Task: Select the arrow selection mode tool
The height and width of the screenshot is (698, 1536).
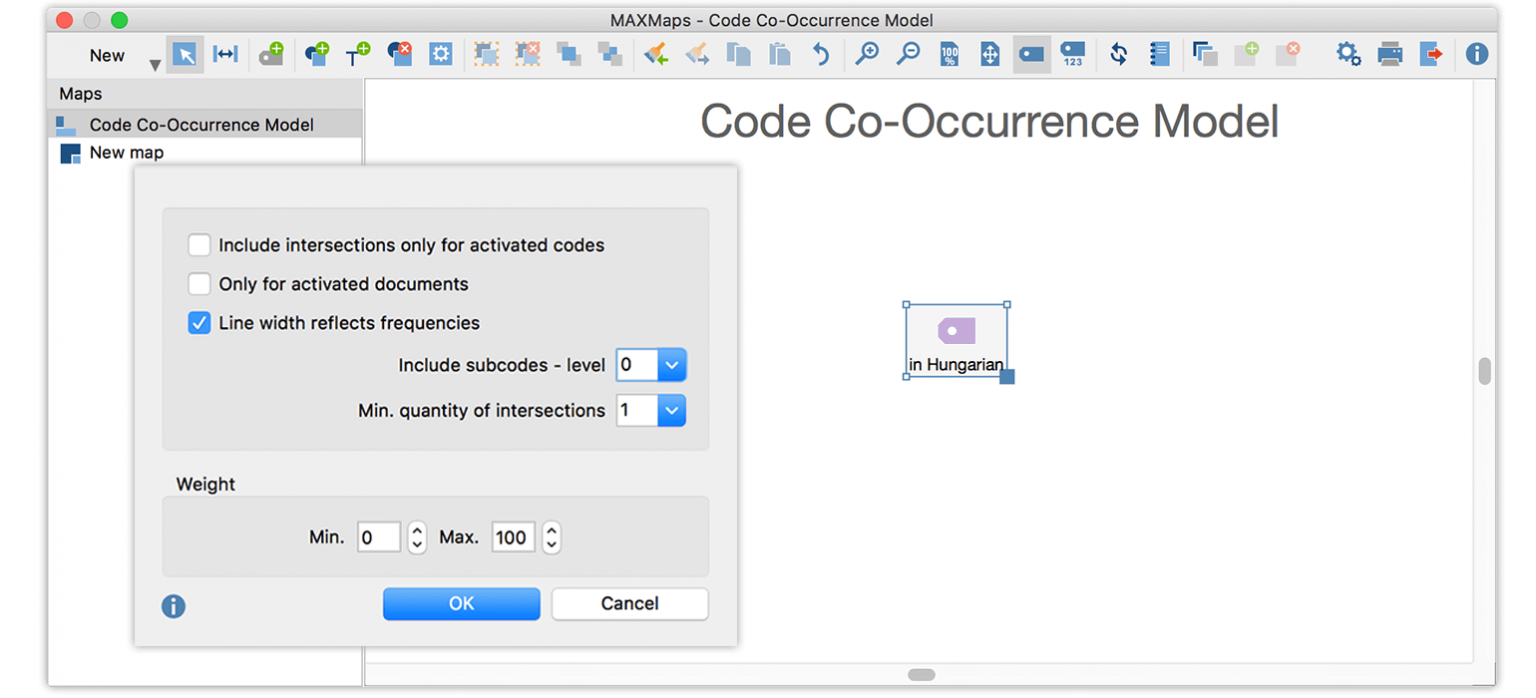Action: [x=184, y=54]
